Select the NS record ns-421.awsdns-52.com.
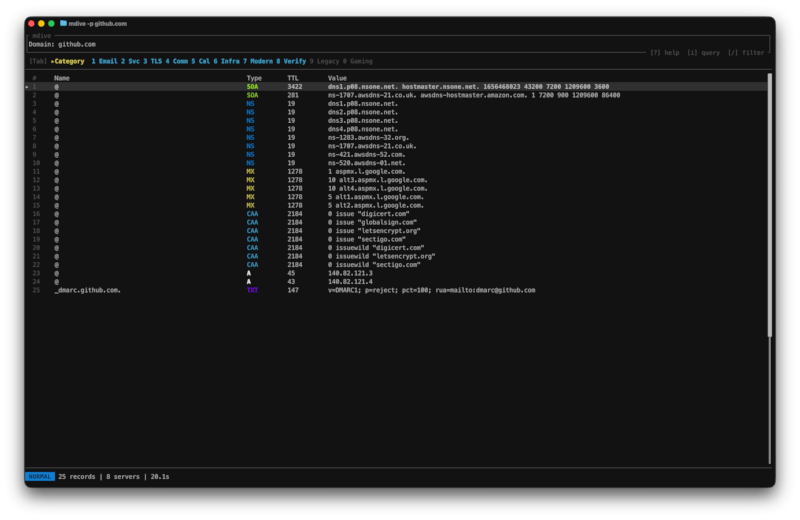 tap(396, 155)
